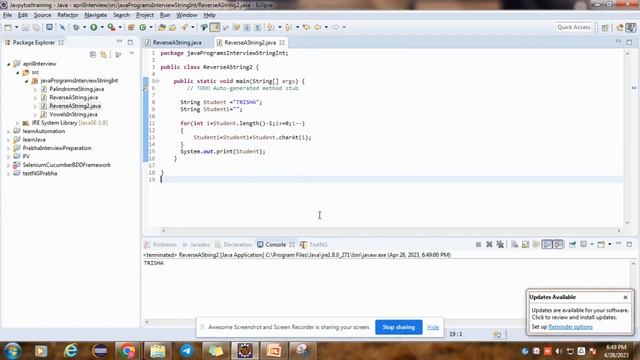Select VowelsInString.java in Package Explorer

point(73,114)
